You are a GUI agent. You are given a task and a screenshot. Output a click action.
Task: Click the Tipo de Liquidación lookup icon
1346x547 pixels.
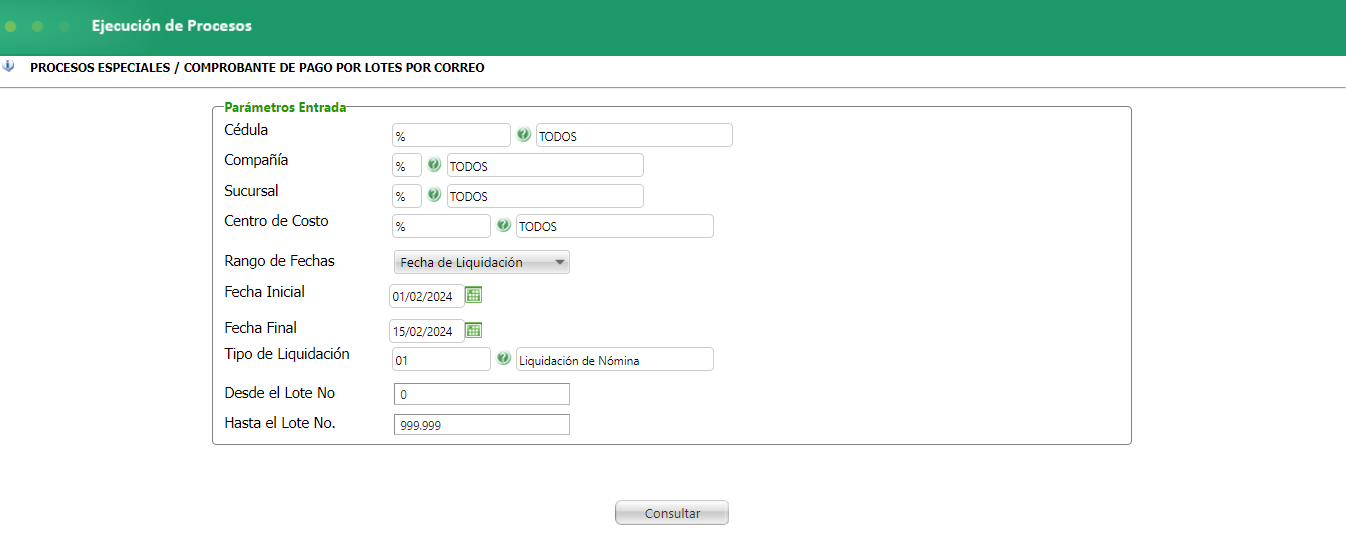coord(503,358)
